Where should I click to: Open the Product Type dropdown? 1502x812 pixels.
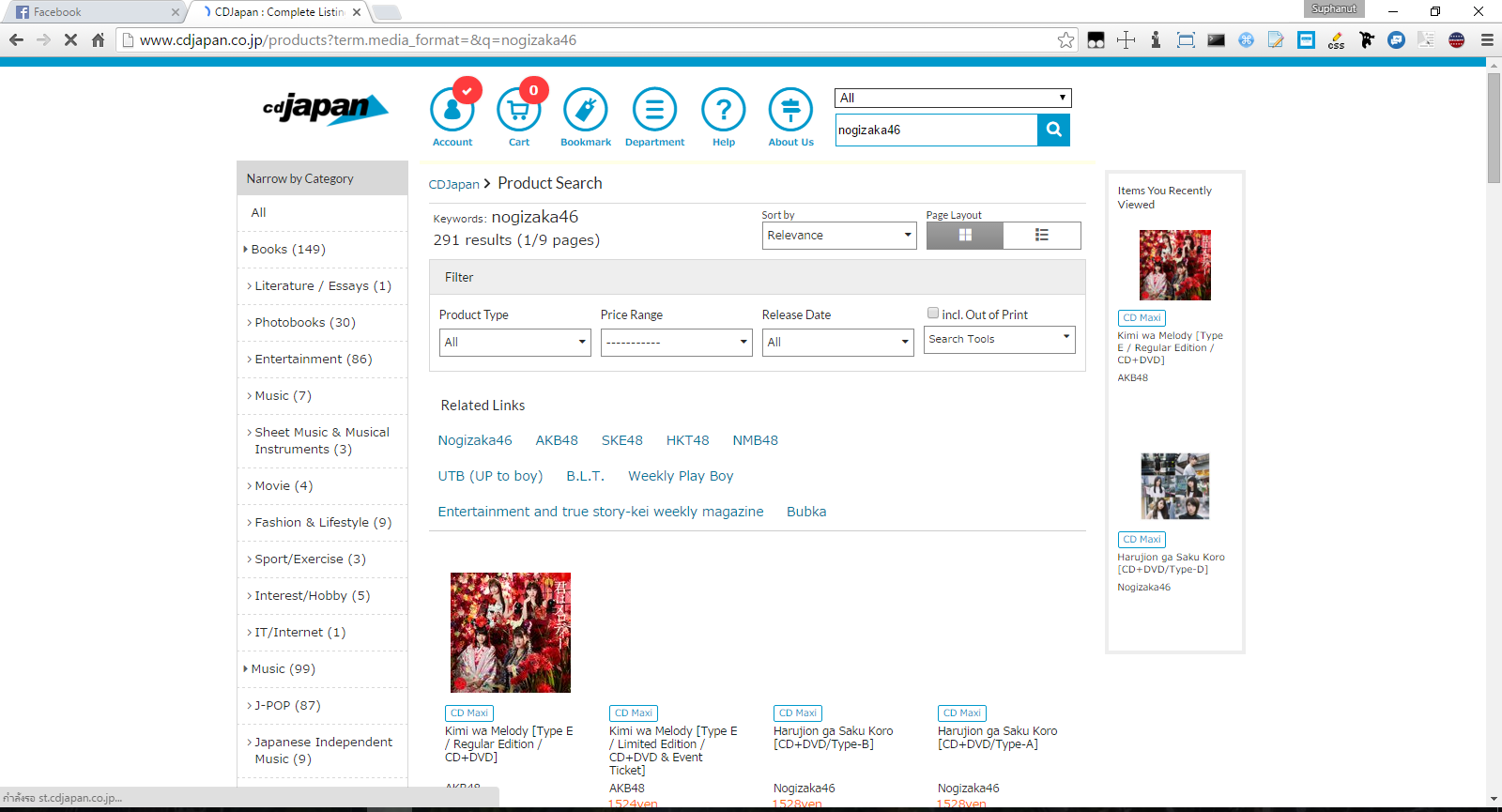pyautogui.click(x=515, y=342)
